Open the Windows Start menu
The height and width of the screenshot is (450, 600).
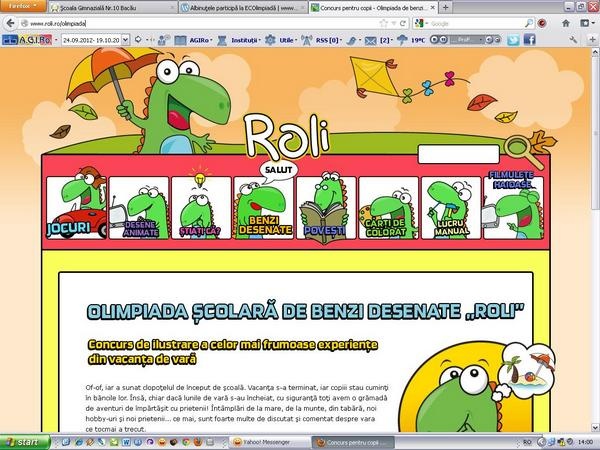tap(25, 442)
